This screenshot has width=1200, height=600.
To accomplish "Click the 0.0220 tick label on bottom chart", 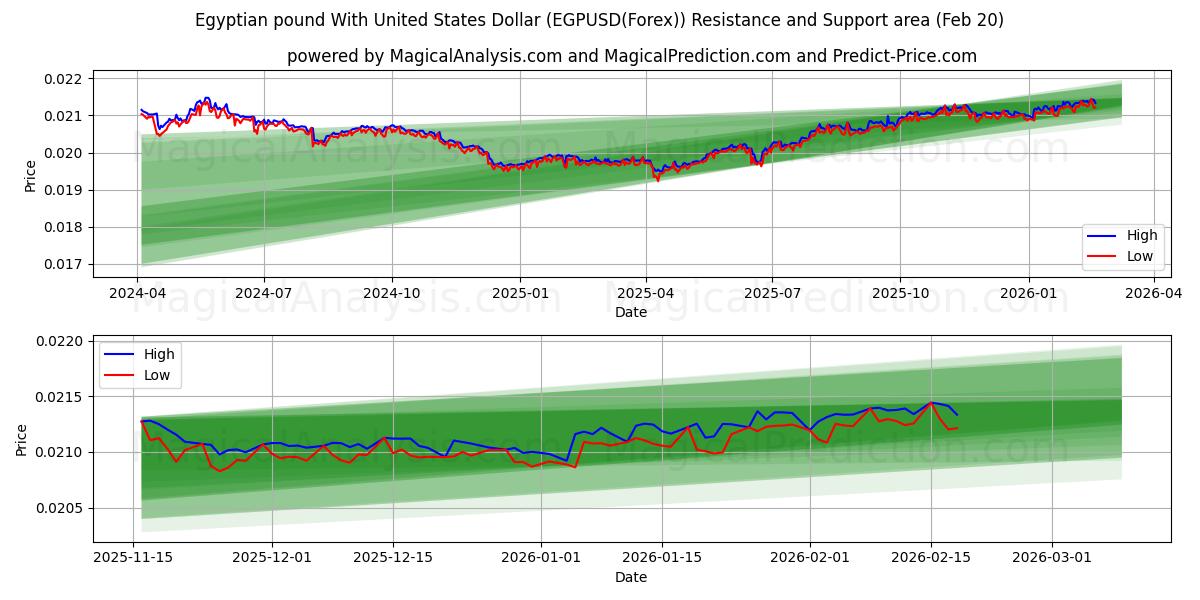I will point(59,342).
